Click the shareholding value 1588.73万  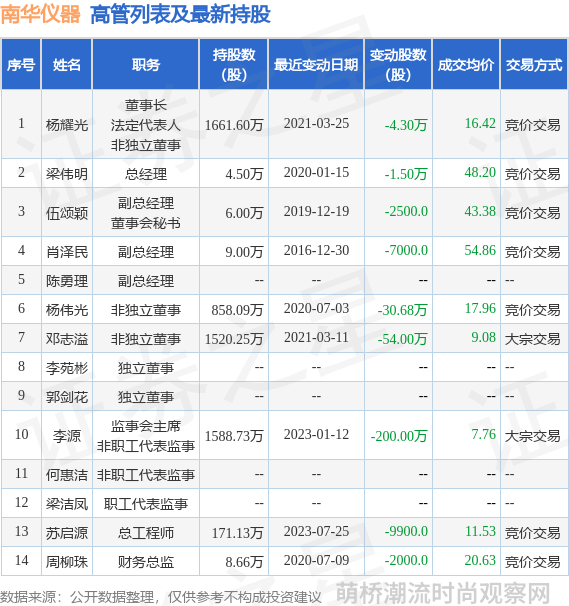click(x=234, y=436)
